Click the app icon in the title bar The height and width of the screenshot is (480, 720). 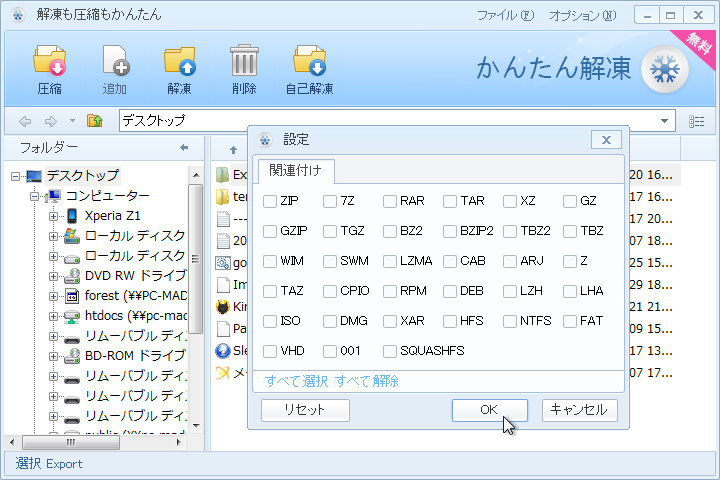(x=18, y=15)
